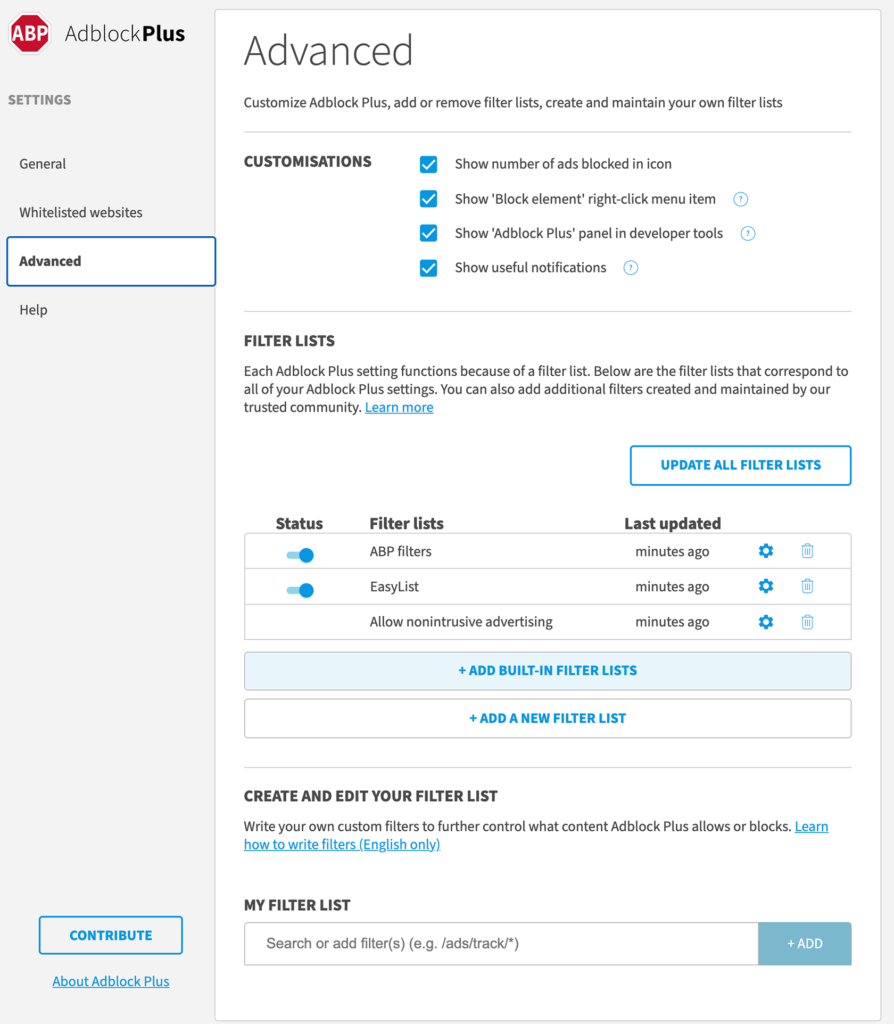Expand the built-in filter lists options

(547, 670)
